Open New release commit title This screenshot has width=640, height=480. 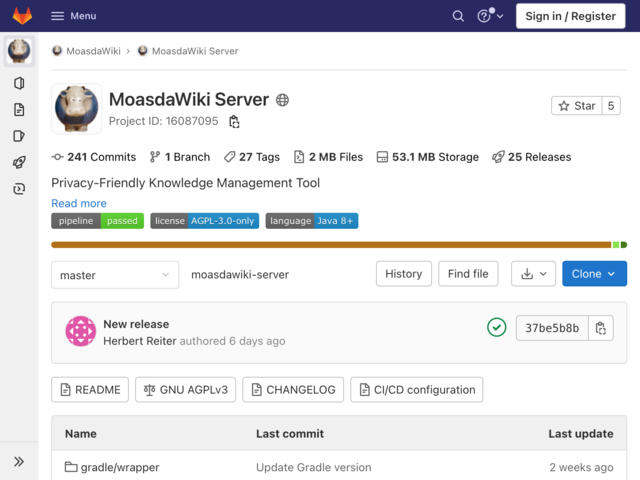(136, 324)
